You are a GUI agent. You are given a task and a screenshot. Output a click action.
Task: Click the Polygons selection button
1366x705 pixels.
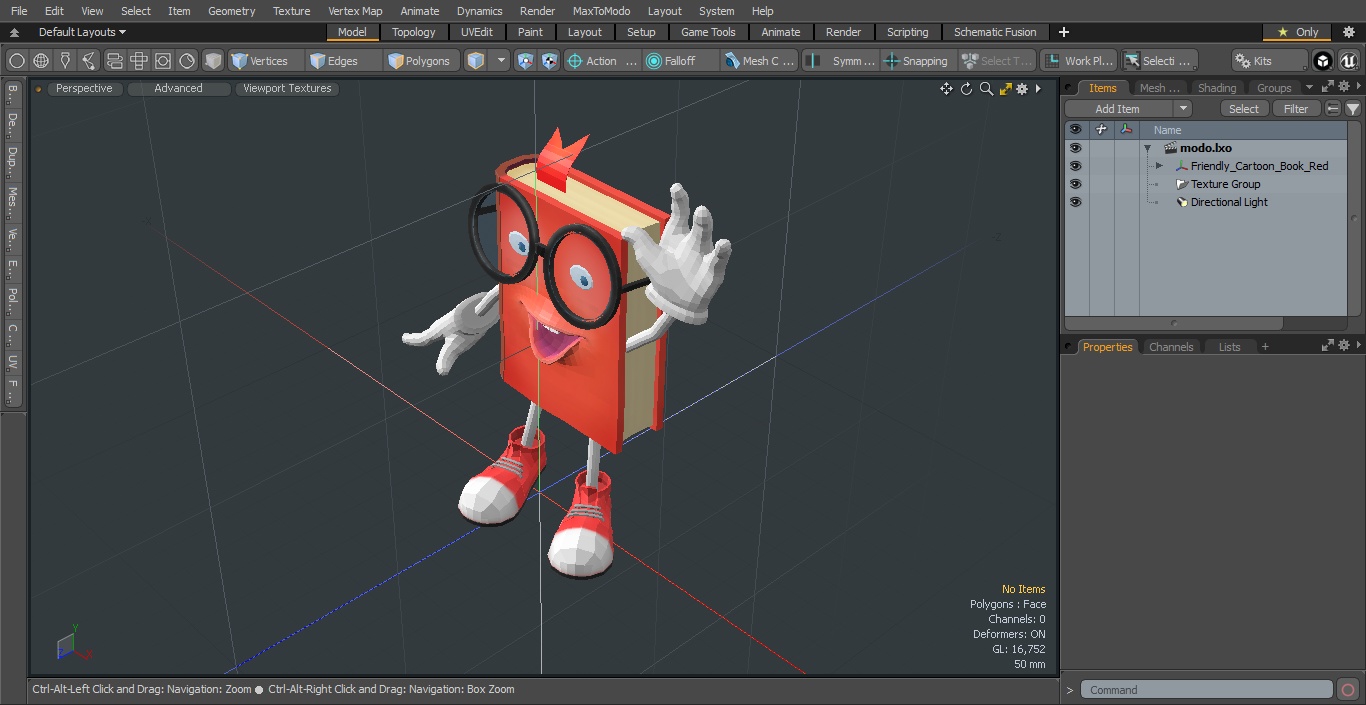pyautogui.click(x=423, y=61)
